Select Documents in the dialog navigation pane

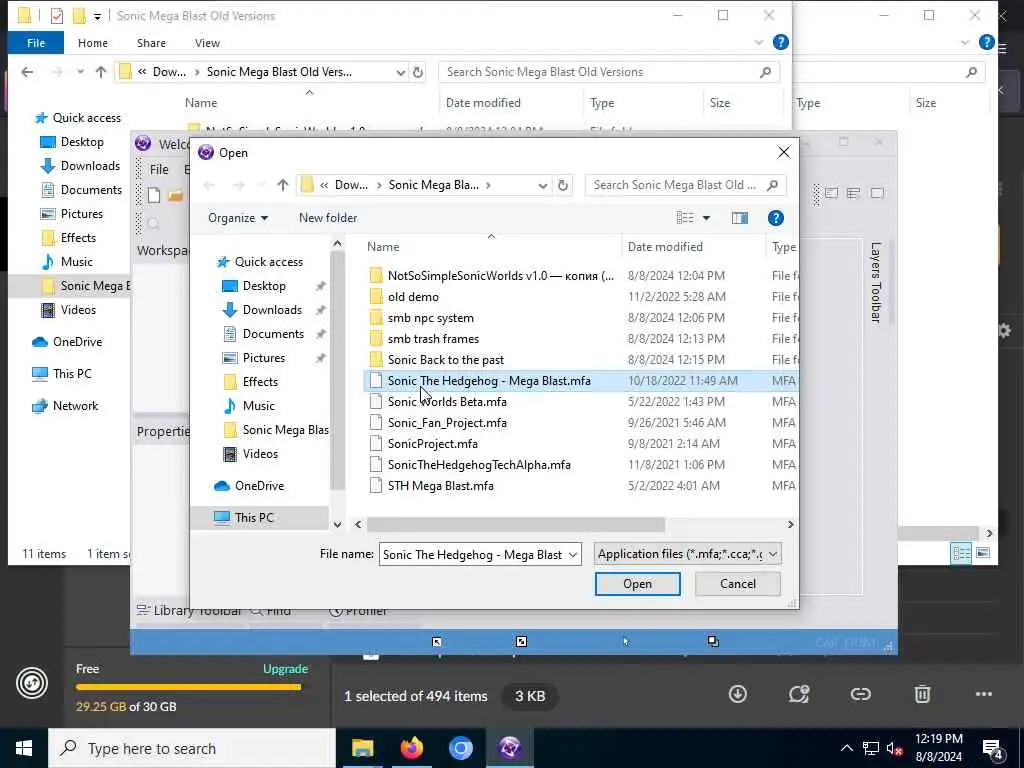(x=273, y=334)
